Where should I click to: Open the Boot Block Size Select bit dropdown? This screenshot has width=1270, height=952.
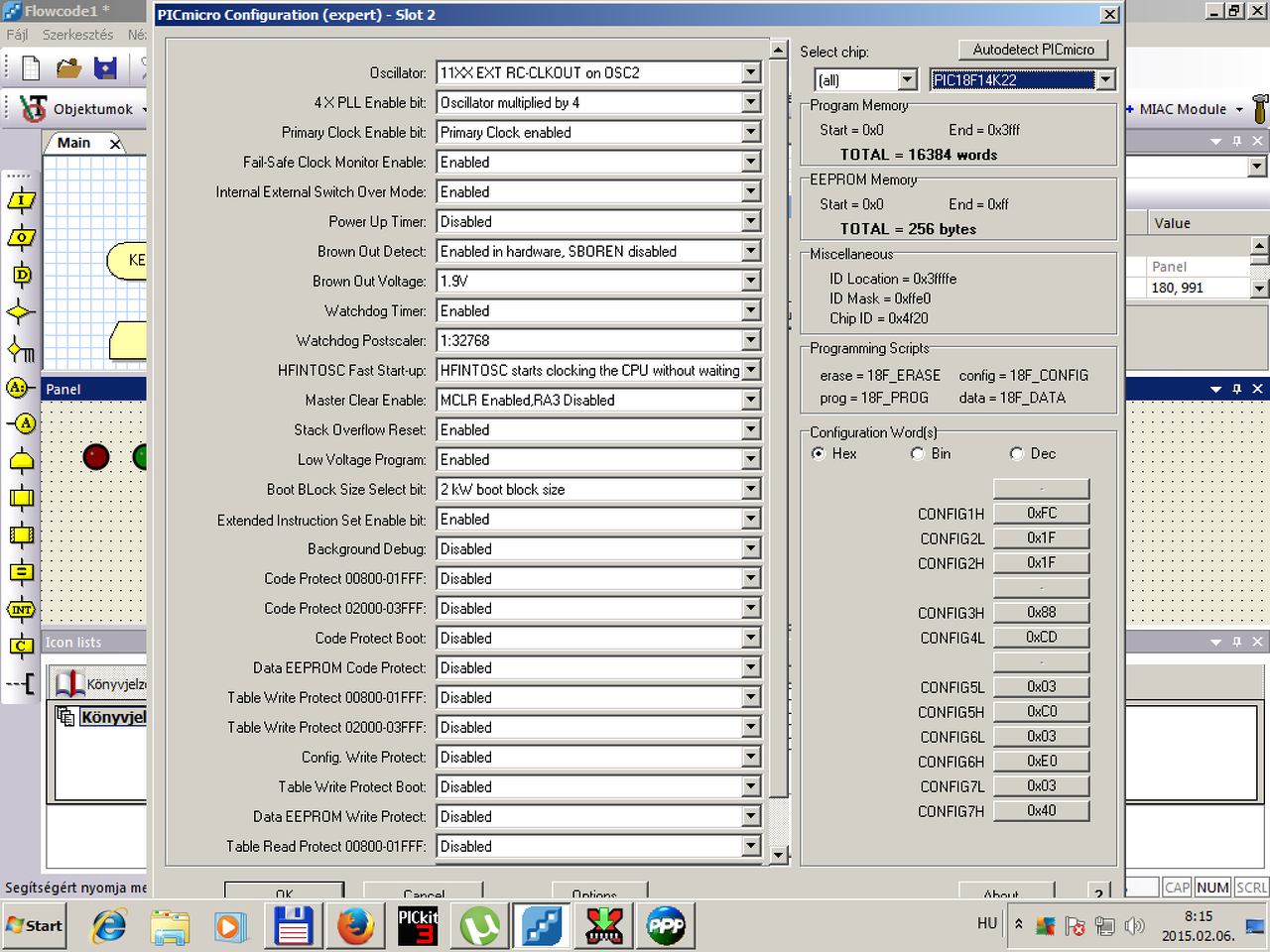click(x=751, y=489)
